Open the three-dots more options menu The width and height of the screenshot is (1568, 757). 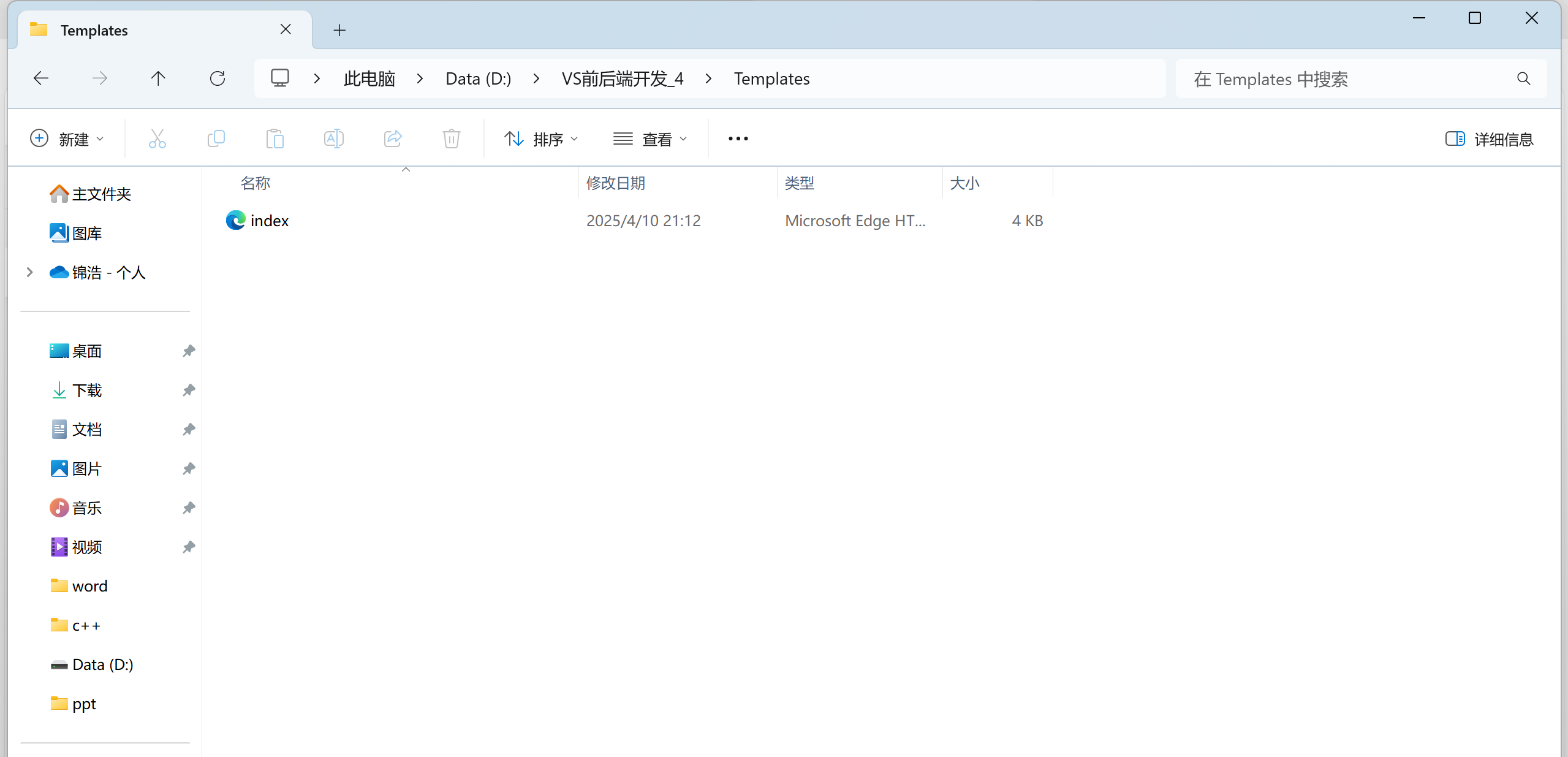(738, 139)
